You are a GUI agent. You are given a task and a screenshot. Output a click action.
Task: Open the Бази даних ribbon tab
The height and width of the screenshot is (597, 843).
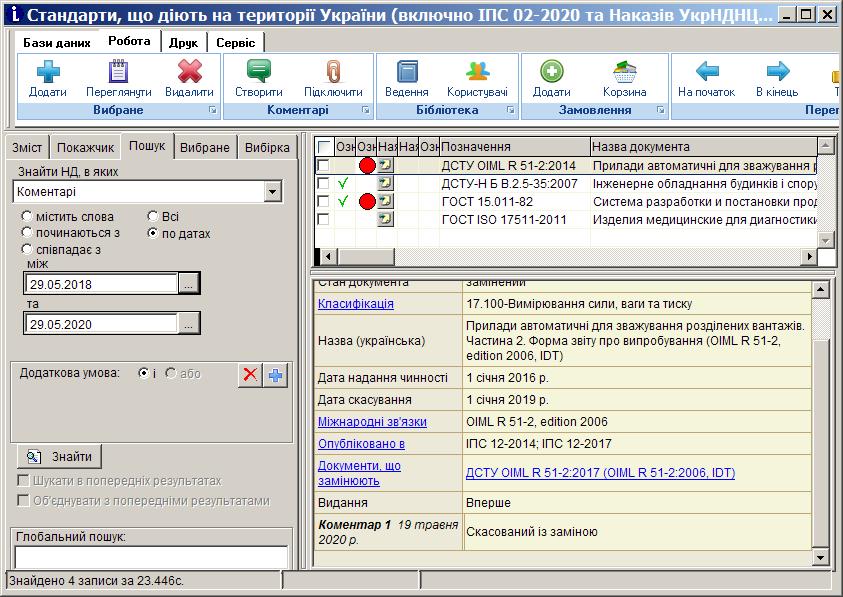(x=56, y=43)
